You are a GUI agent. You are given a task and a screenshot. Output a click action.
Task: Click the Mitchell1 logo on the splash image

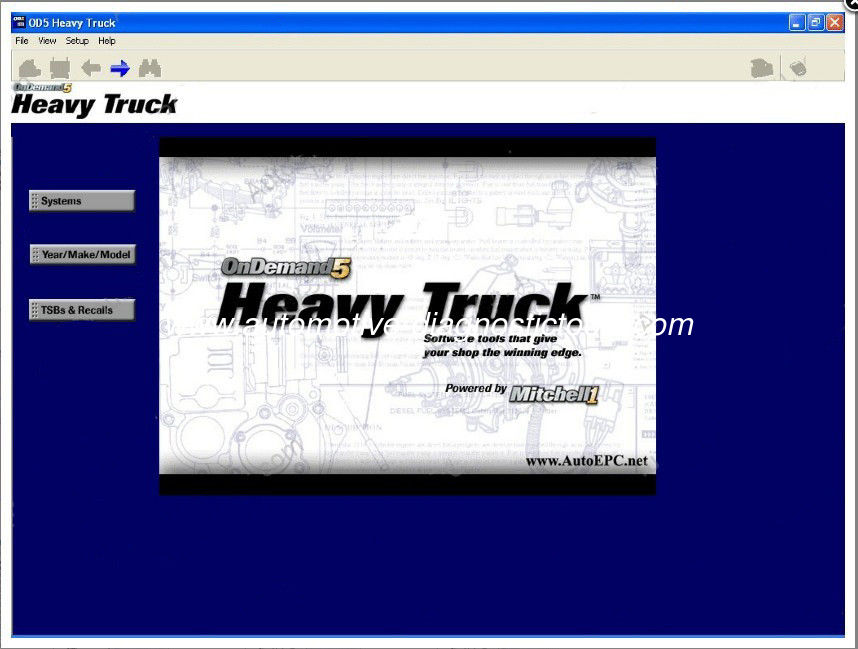coord(554,394)
